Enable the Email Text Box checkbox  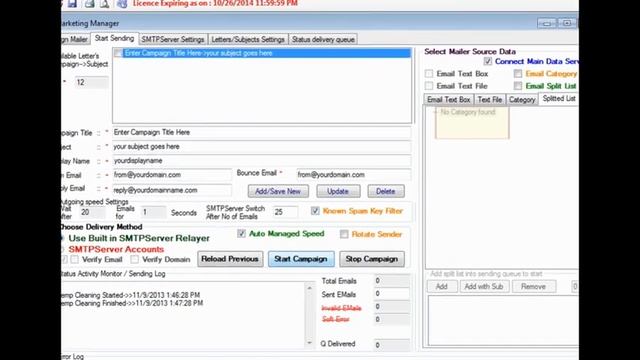pos(429,74)
